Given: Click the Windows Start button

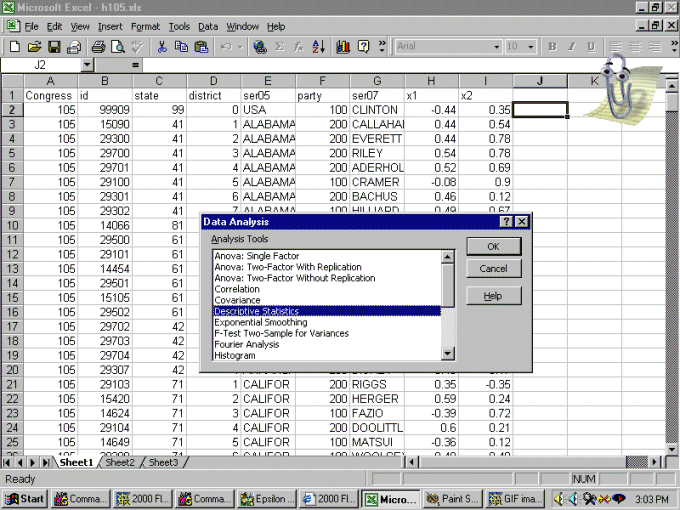Looking at the screenshot, I should click(25, 498).
